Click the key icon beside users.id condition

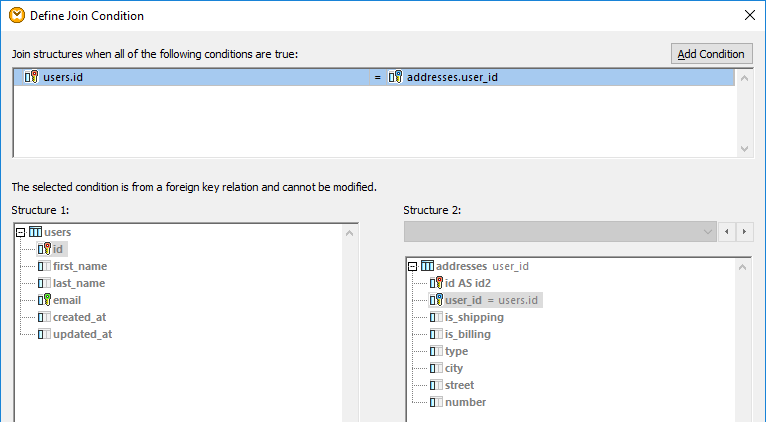30,77
